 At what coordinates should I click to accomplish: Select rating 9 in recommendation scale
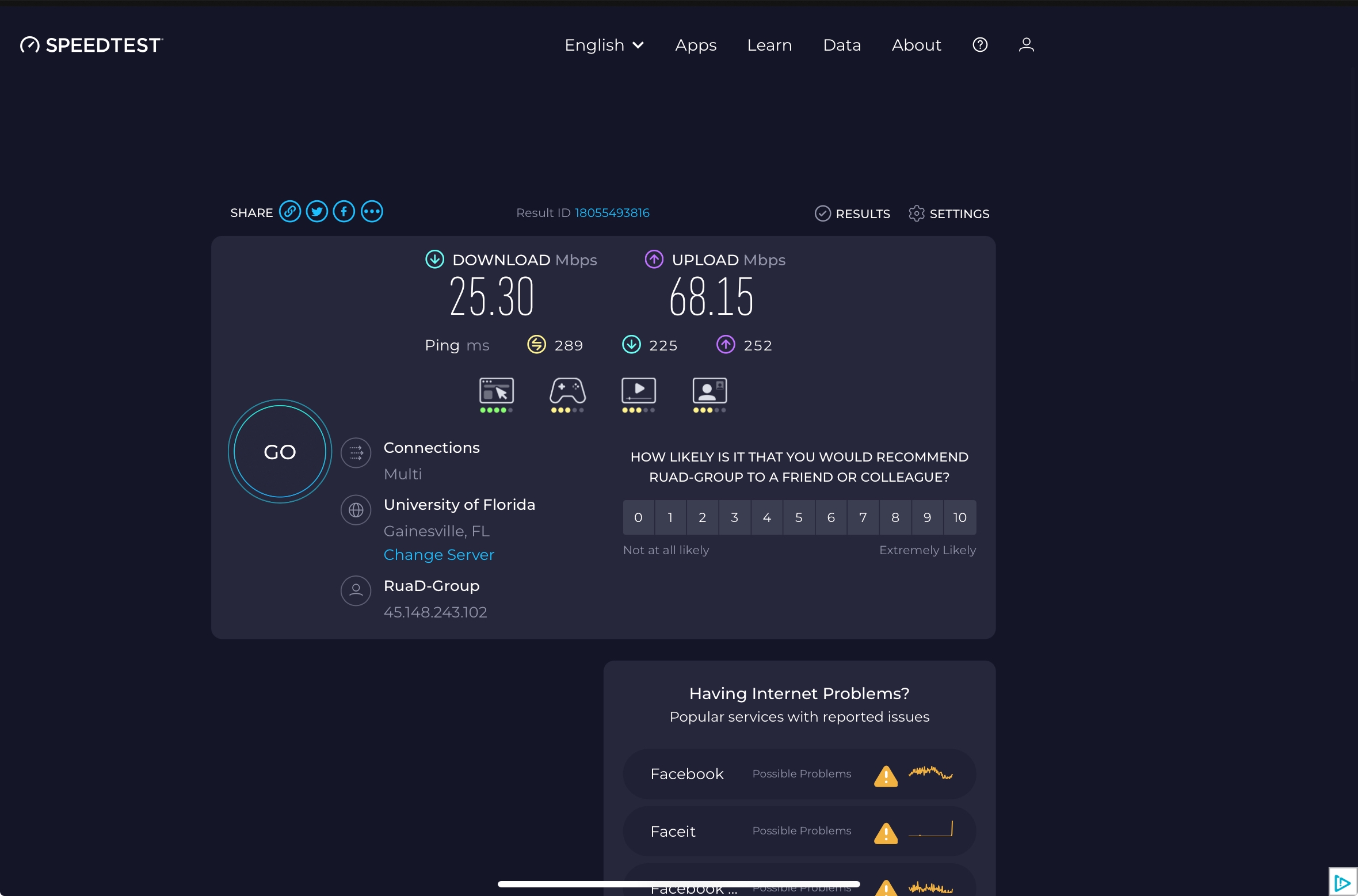(x=928, y=517)
